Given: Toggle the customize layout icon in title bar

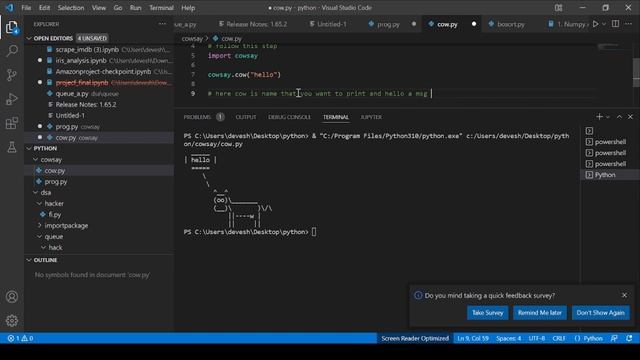Looking at the screenshot, I should [558, 8].
